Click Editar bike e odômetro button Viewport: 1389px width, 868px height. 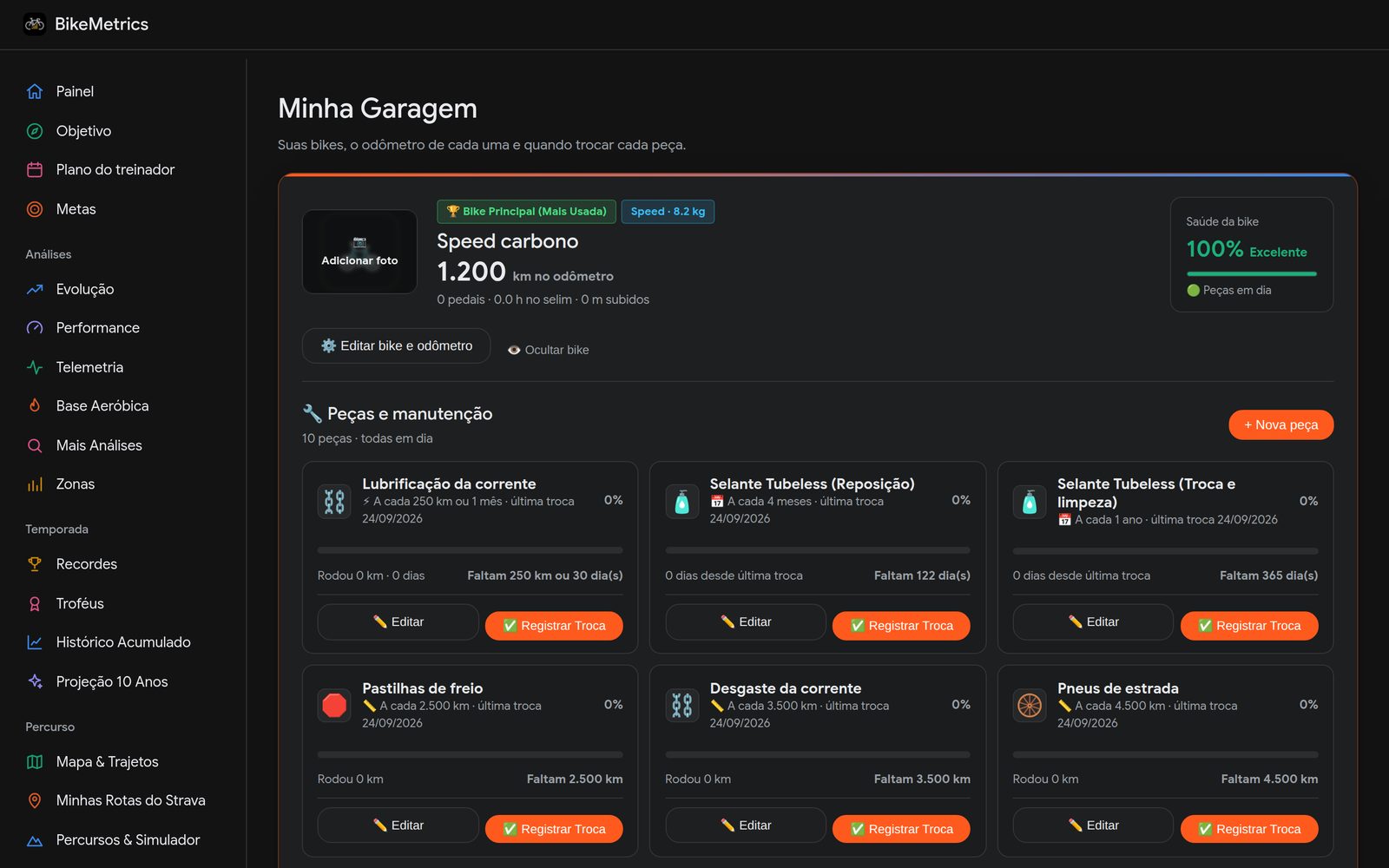coord(396,345)
